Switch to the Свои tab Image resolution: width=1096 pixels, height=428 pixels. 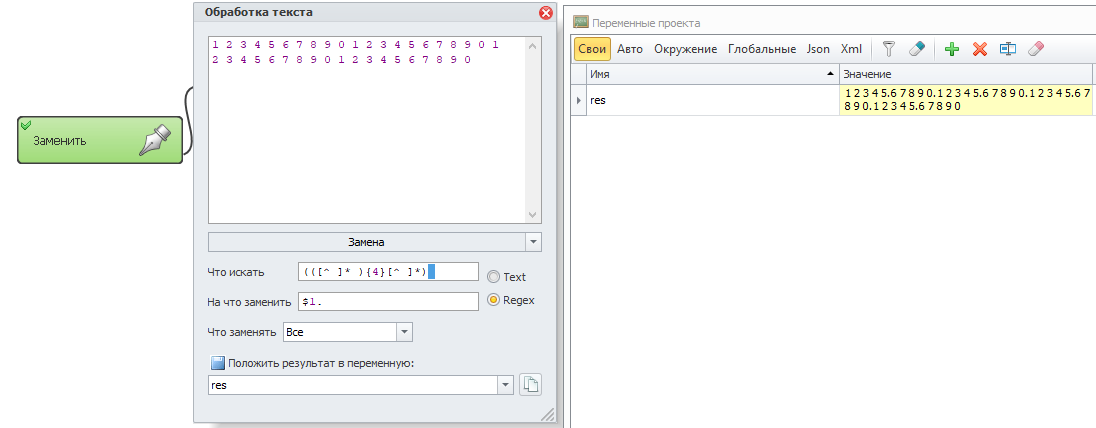(x=593, y=49)
